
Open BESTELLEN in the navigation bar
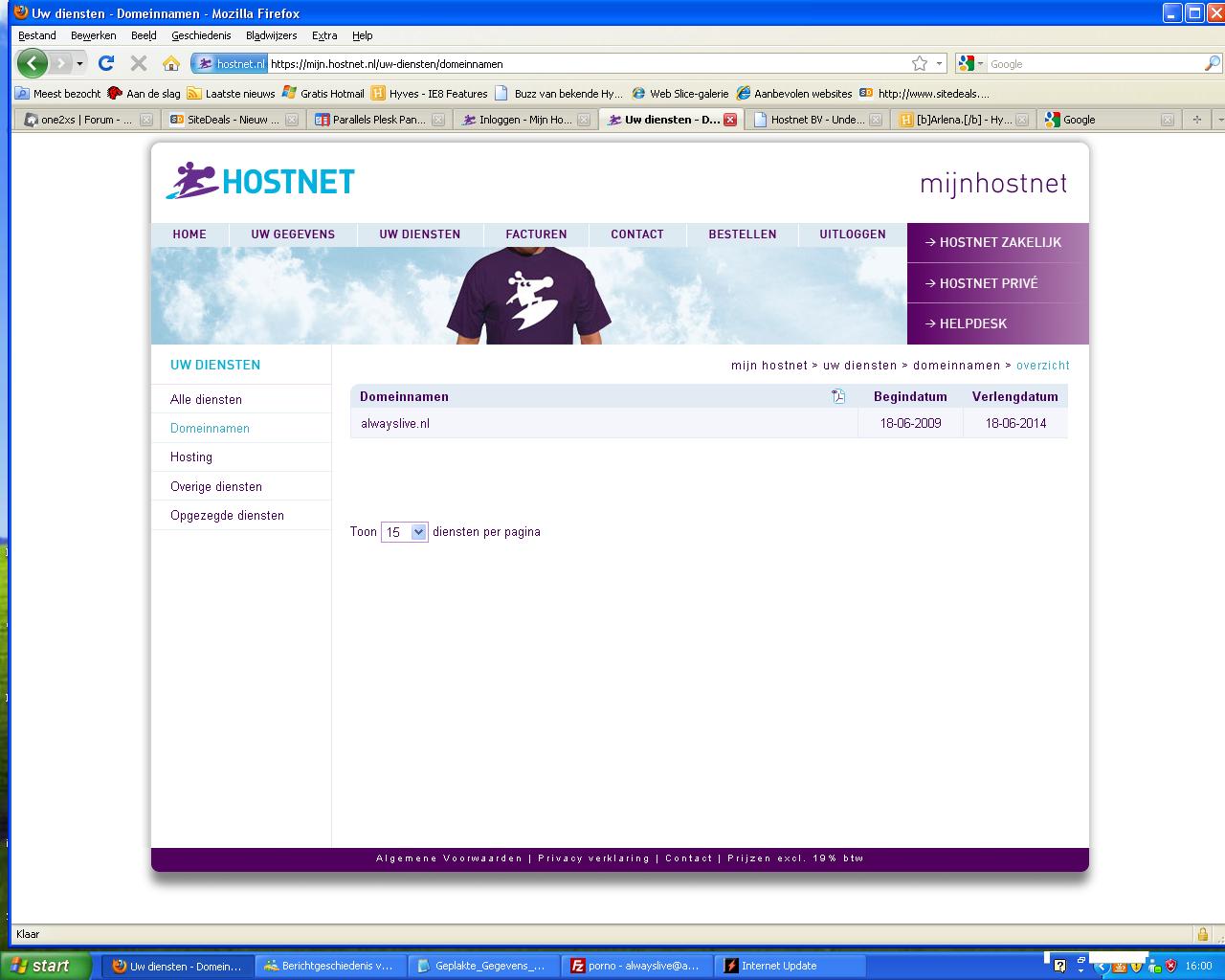click(x=743, y=234)
